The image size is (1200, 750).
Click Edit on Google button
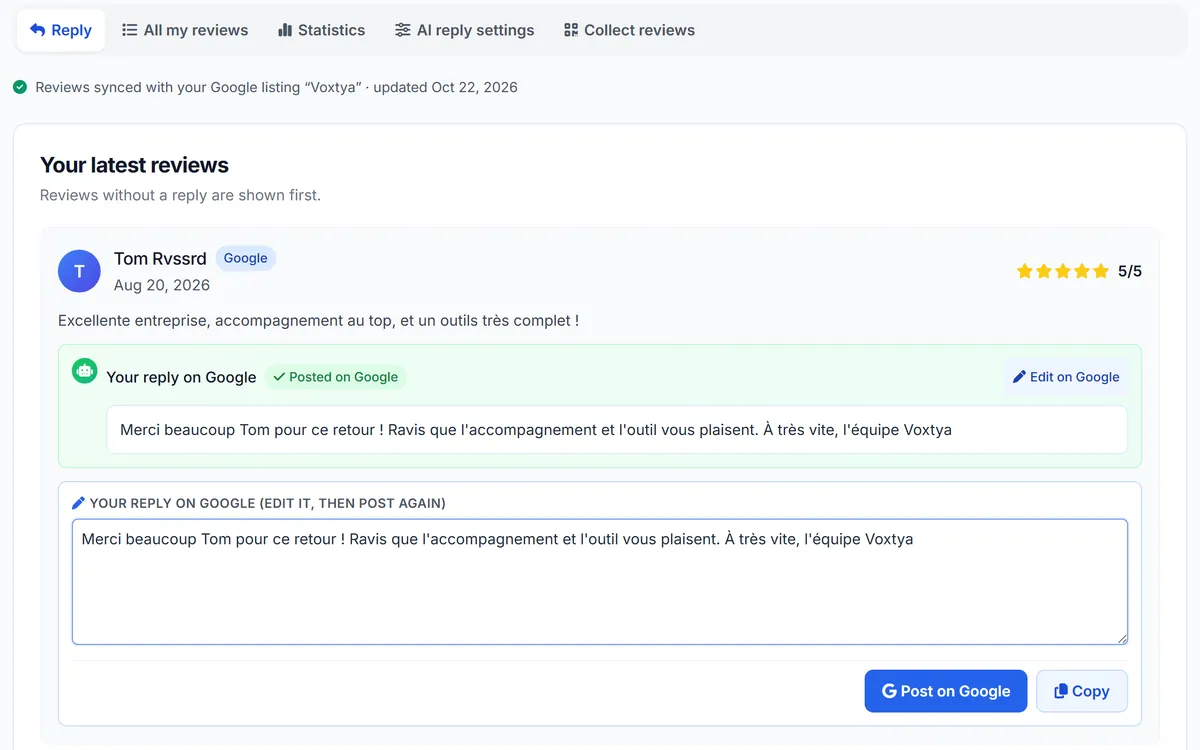click(x=1066, y=377)
